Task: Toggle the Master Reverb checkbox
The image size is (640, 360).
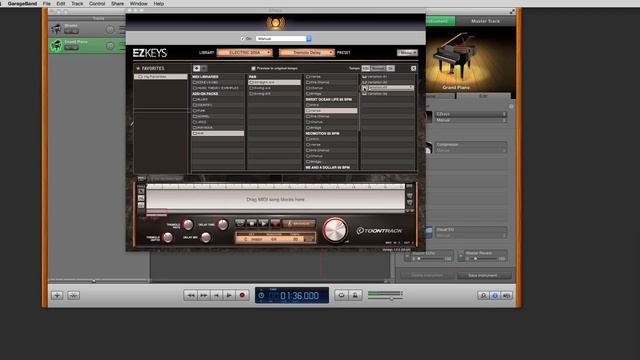Action: 461,256
